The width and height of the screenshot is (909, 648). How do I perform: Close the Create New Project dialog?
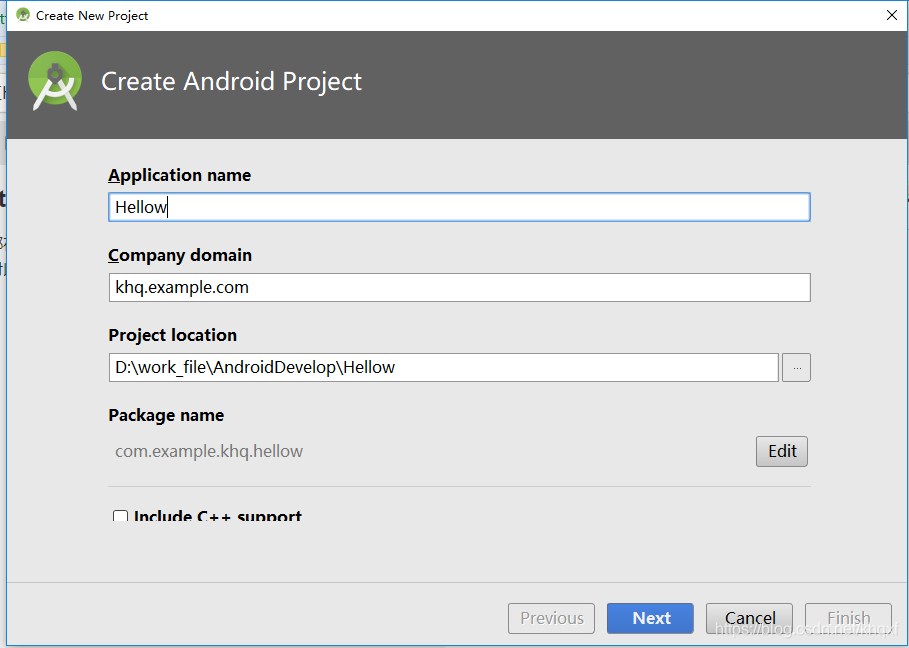[x=890, y=15]
